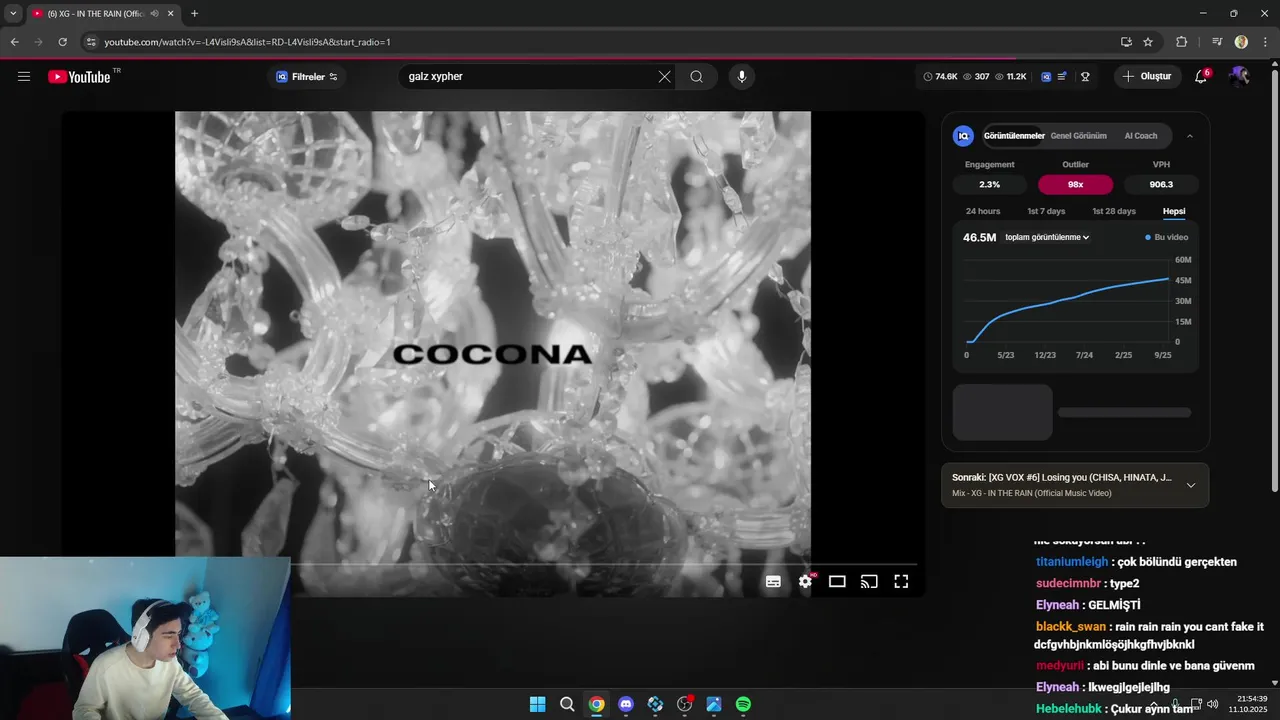Open the YouTube hamburger guide menu
Image resolution: width=1280 pixels, height=720 pixels.
(24, 76)
